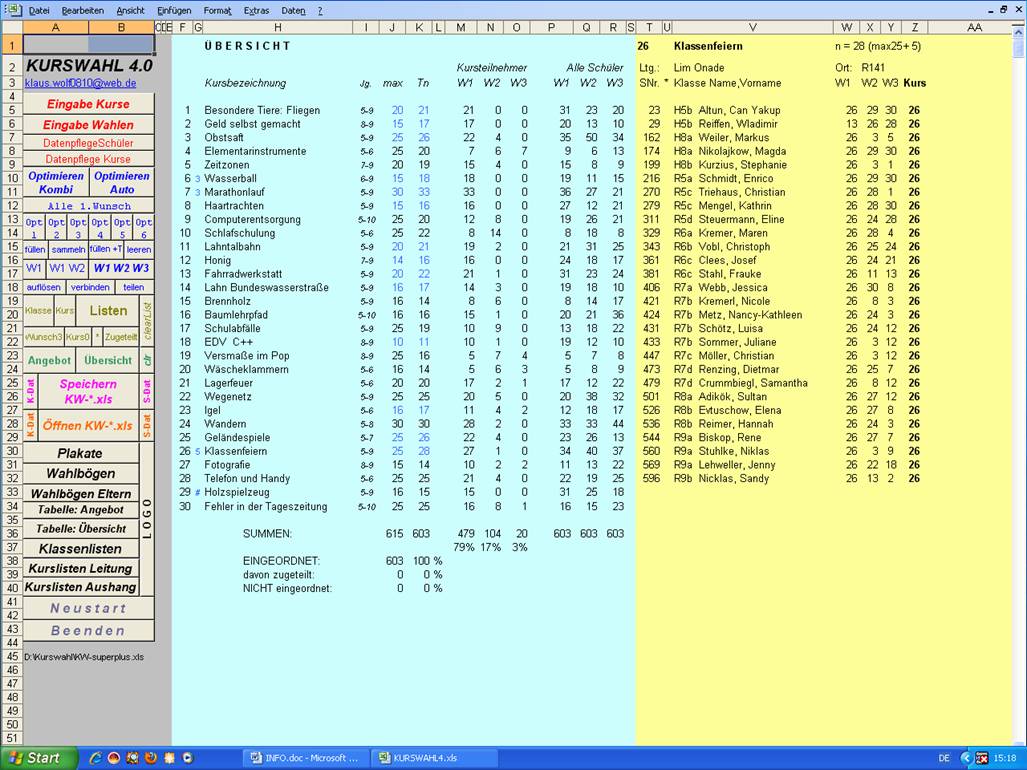Click the Opt 3 optimization button
1027x770 pixels.
click(x=78, y=228)
